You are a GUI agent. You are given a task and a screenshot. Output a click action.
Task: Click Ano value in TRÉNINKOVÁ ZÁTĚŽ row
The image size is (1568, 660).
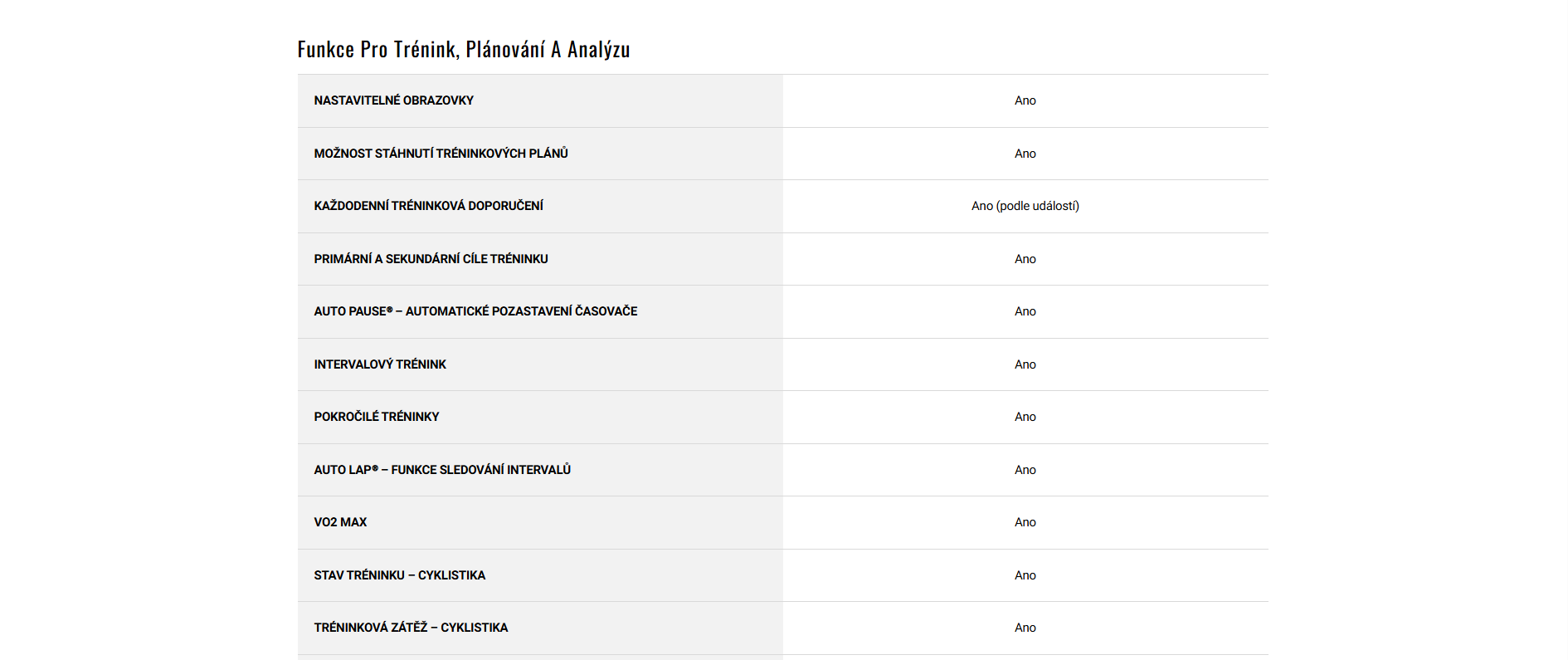1025,628
